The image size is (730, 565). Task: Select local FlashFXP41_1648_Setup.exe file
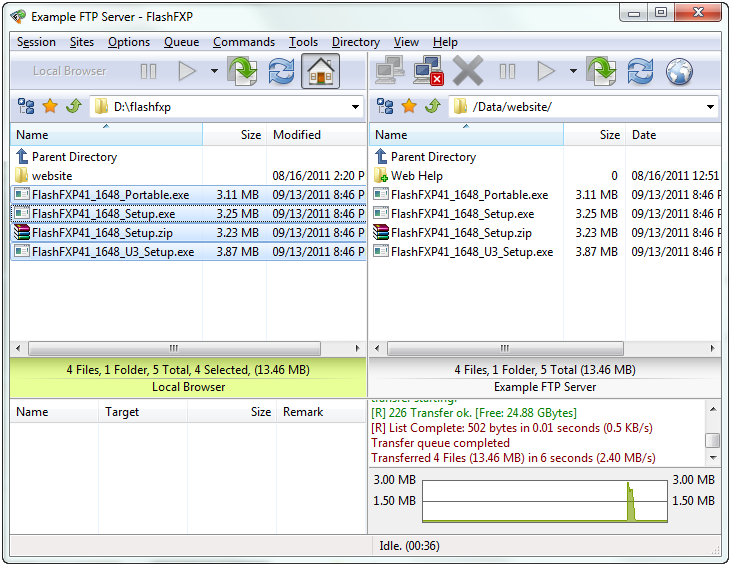[x=189, y=214]
